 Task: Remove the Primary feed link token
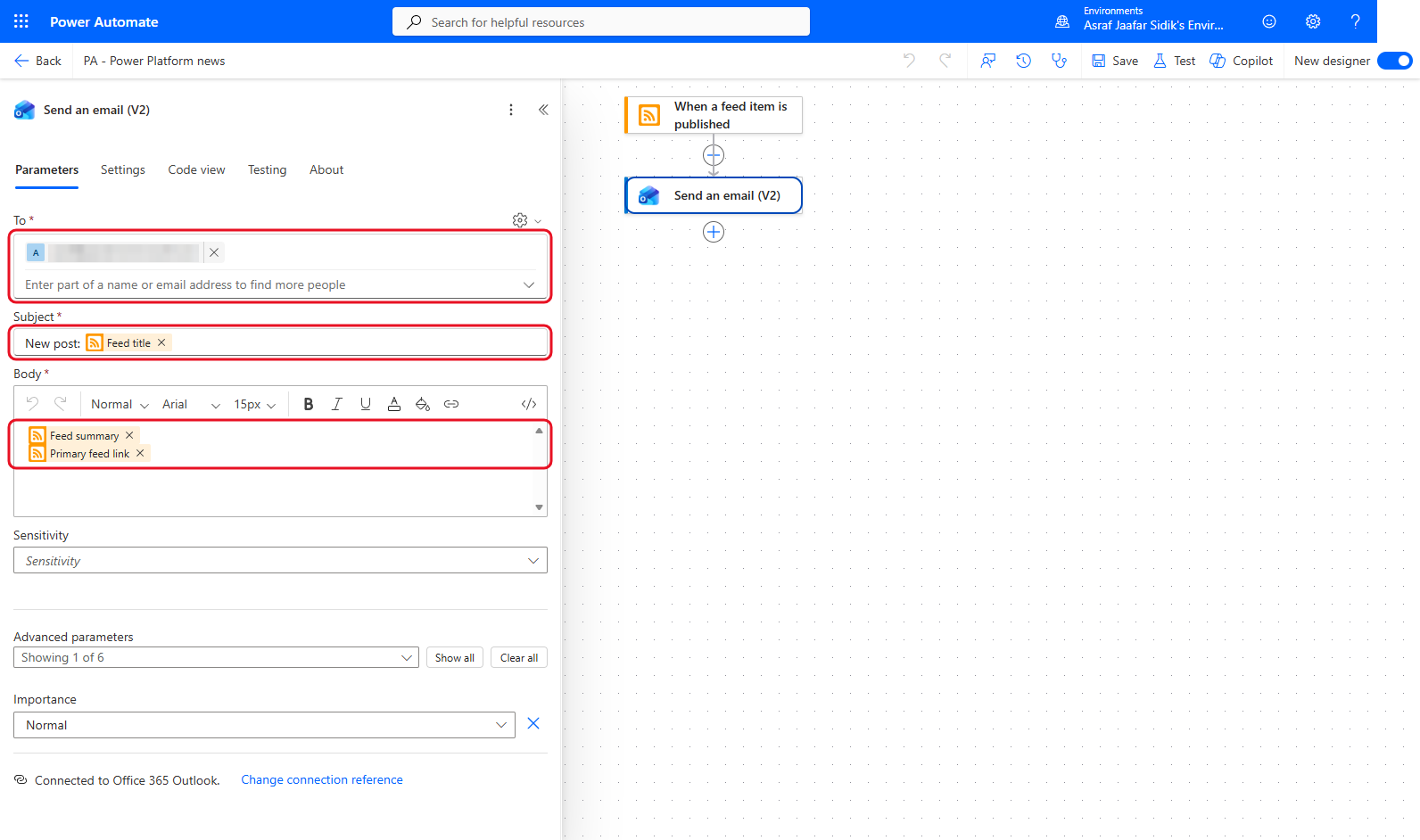tap(140, 453)
